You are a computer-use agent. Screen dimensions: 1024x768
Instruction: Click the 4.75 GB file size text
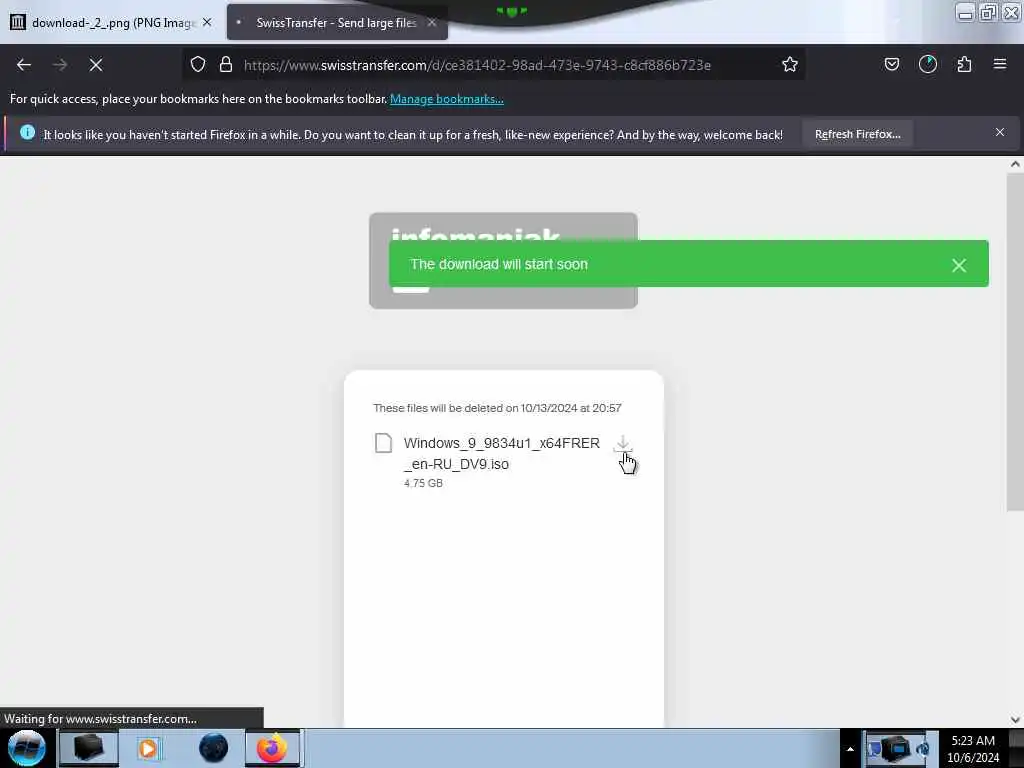click(423, 483)
